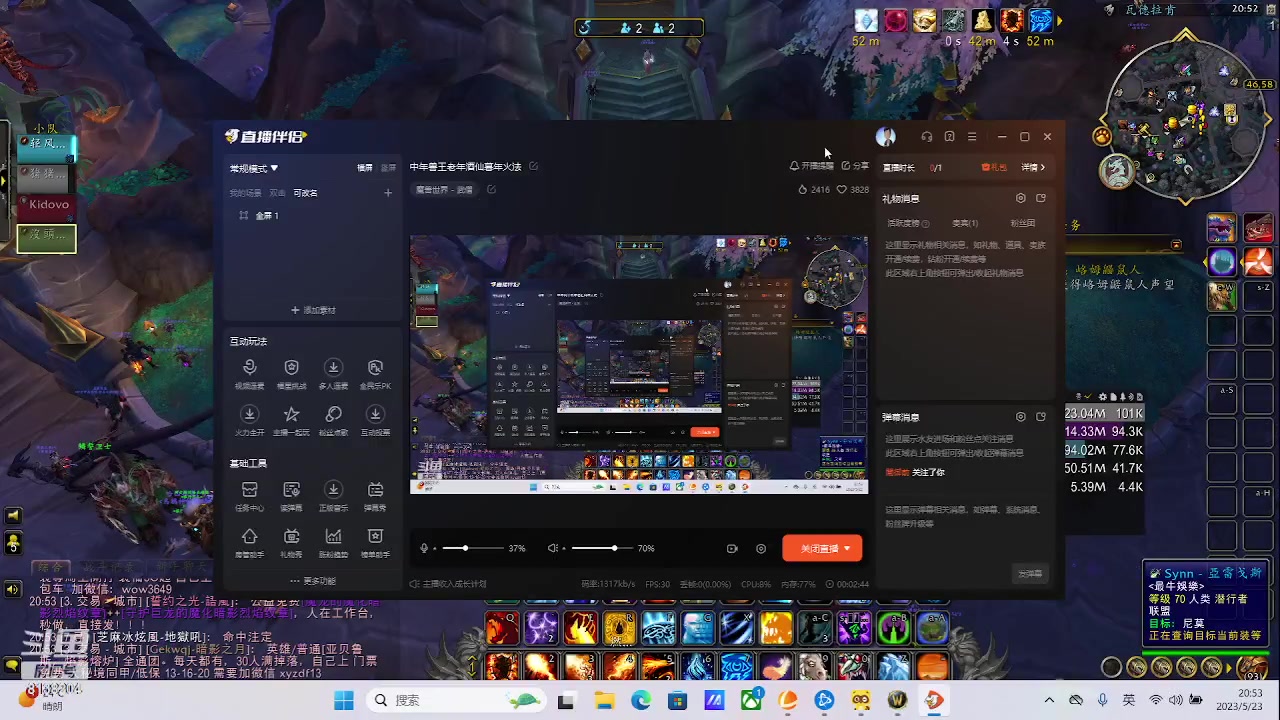1280x720 pixels.
Task: Open 火力全开 interactive icon
Action: coord(249,414)
